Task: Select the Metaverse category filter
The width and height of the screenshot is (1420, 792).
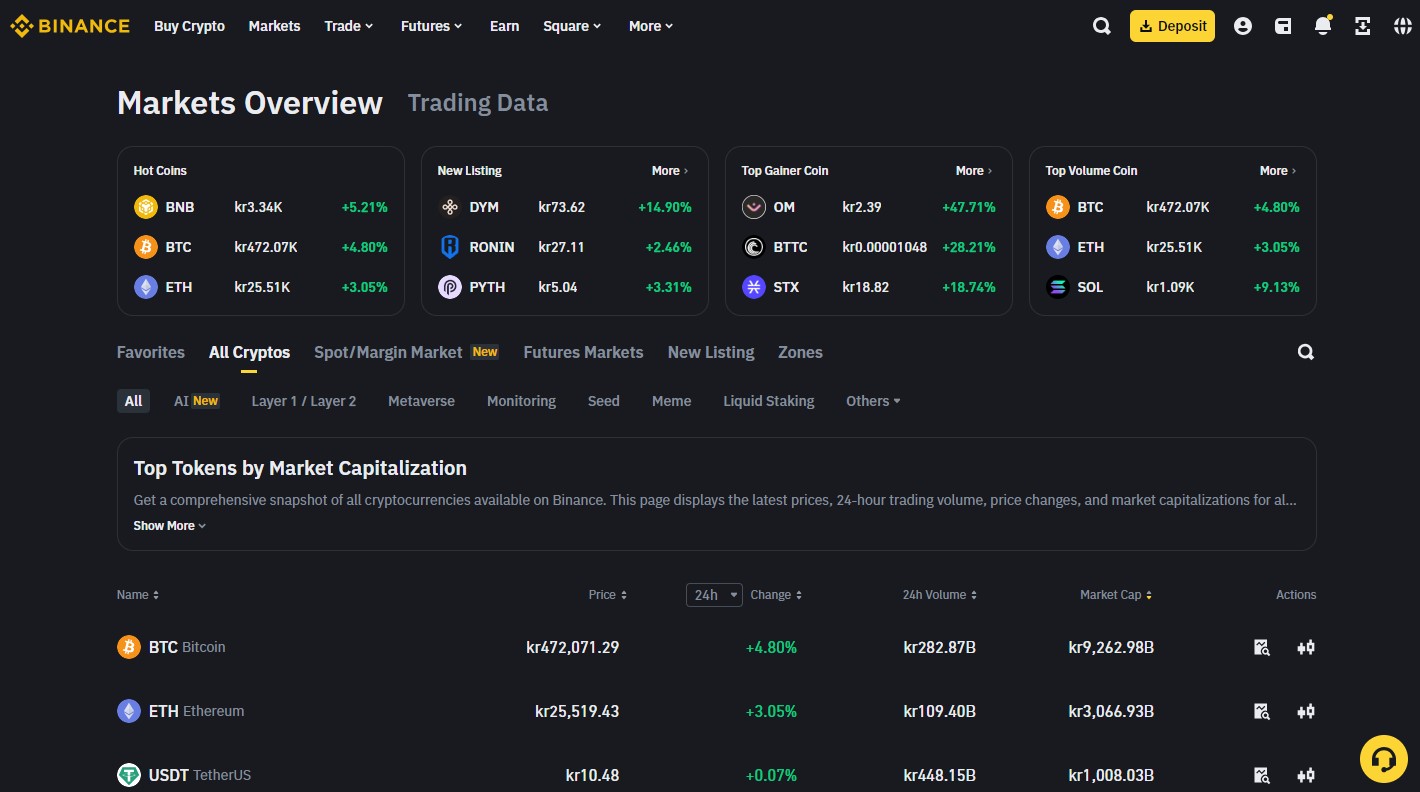Action: pyautogui.click(x=421, y=401)
